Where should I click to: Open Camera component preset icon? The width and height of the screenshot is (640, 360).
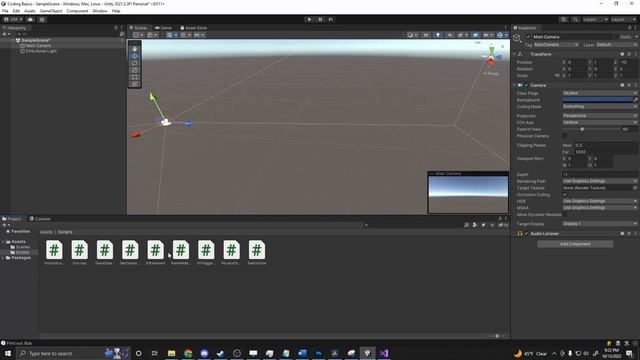tap(629, 85)
